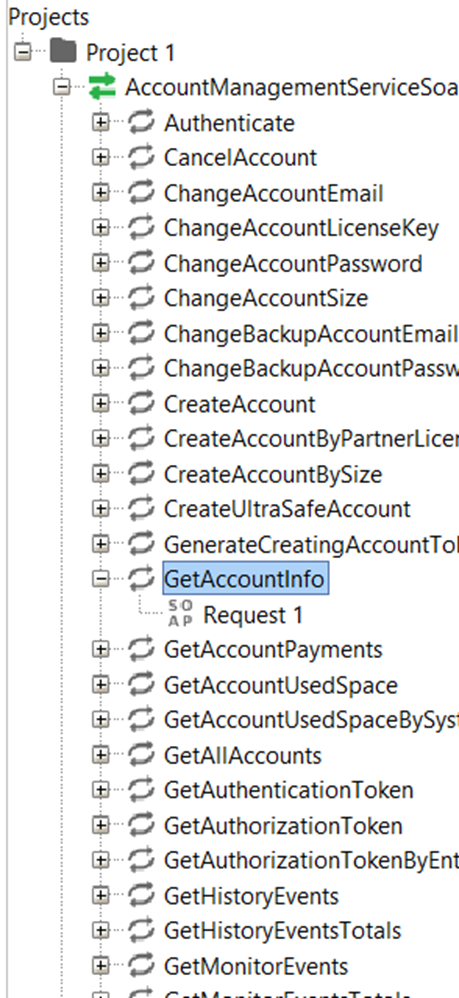Click the SOAP icon beside Request 1
Screen dimensions: 459x998
(180, 614)
